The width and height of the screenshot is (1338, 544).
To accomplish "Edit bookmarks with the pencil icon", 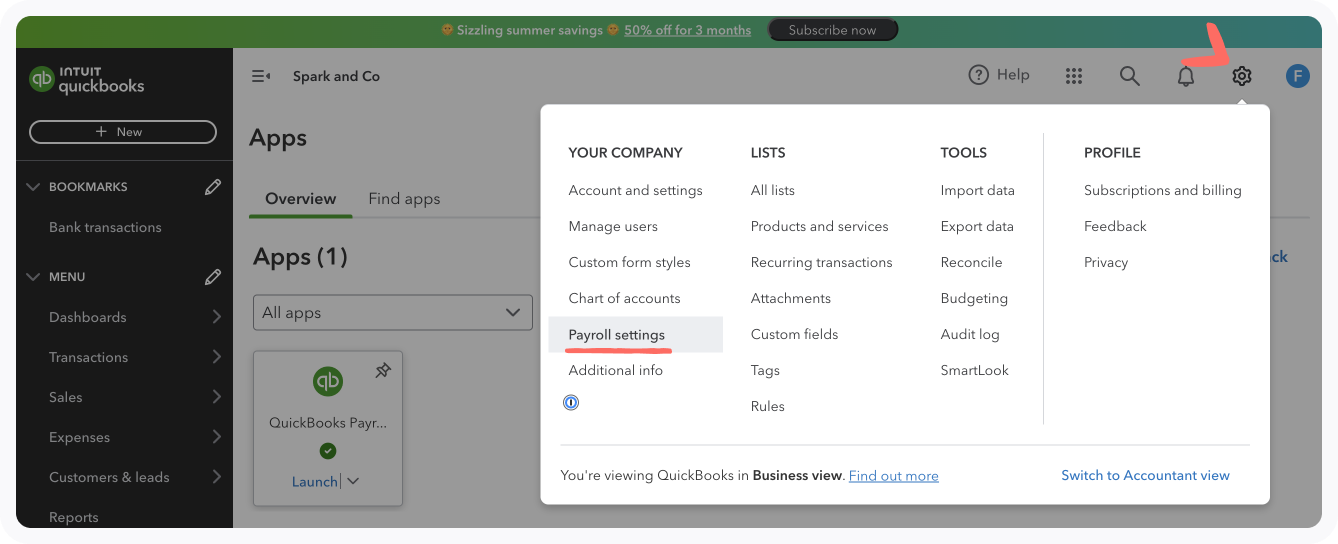I will 213,186.
